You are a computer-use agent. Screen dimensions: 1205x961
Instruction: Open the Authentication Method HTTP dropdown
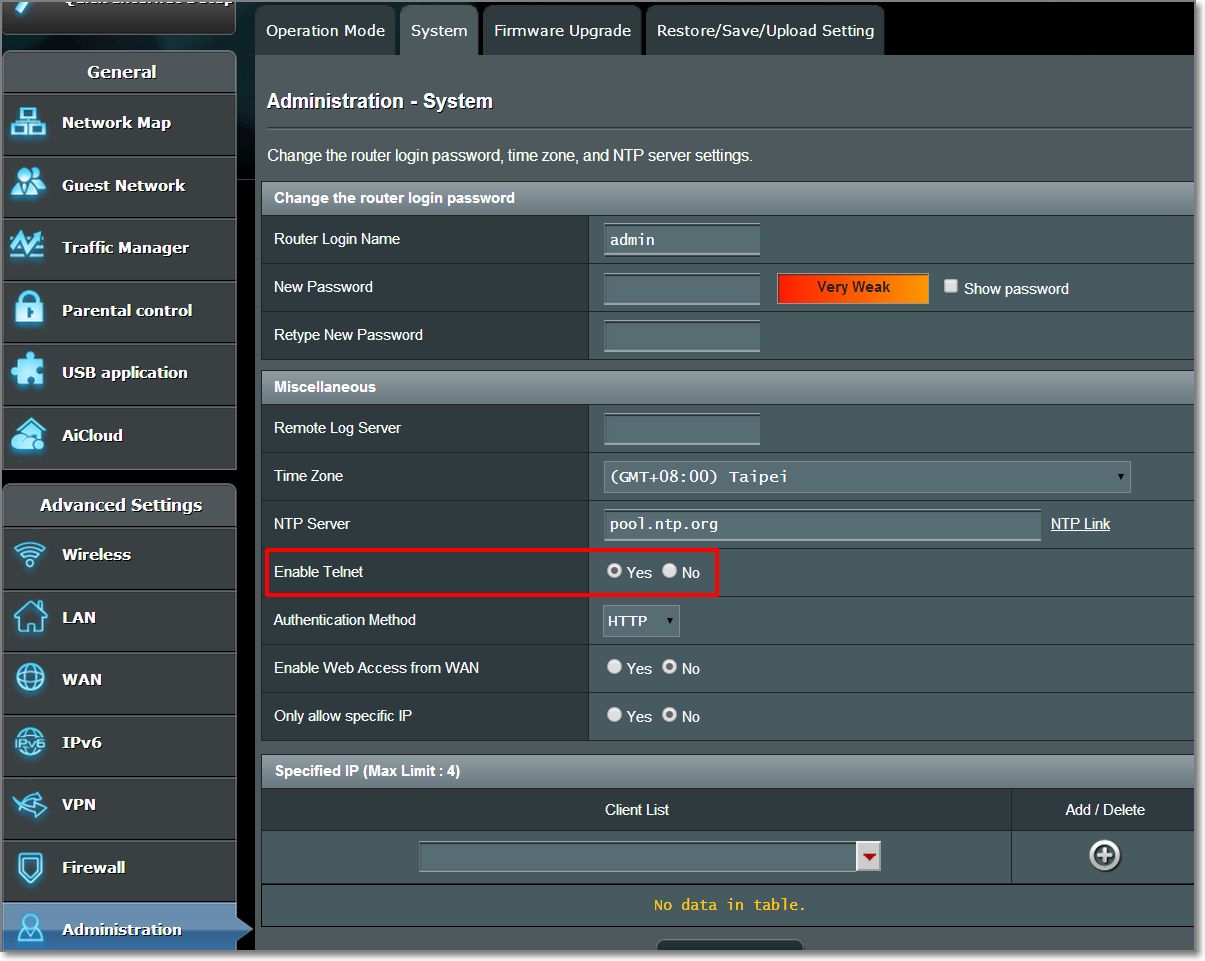[x=641, y=621]
